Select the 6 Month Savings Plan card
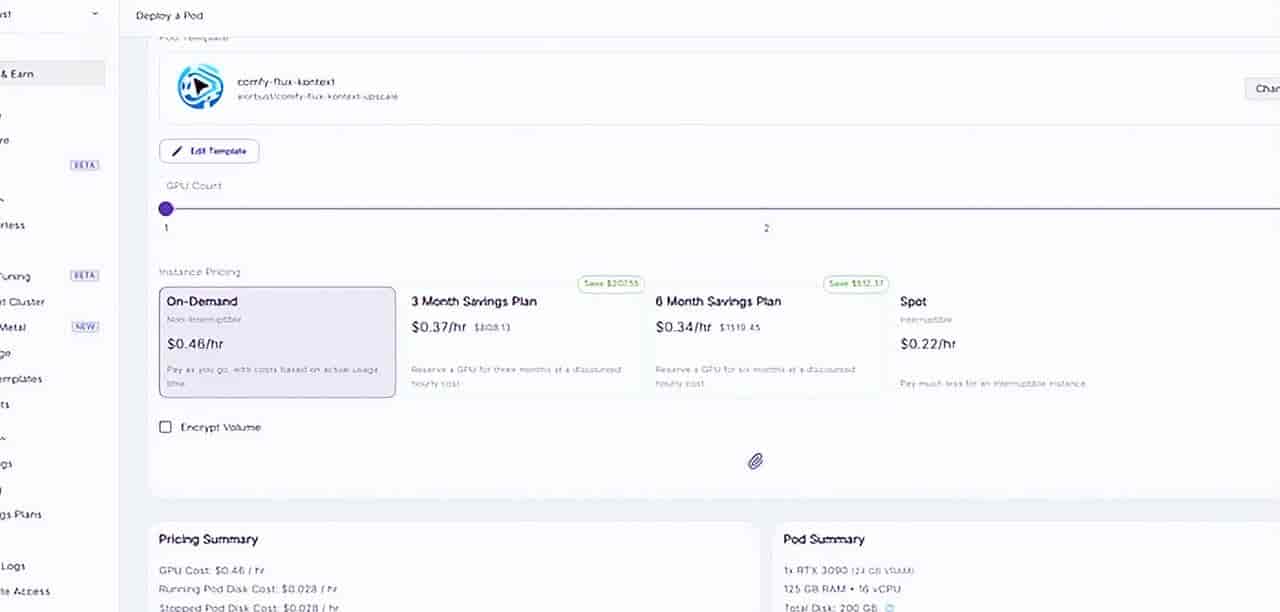1280x612 pixels. 766,342
